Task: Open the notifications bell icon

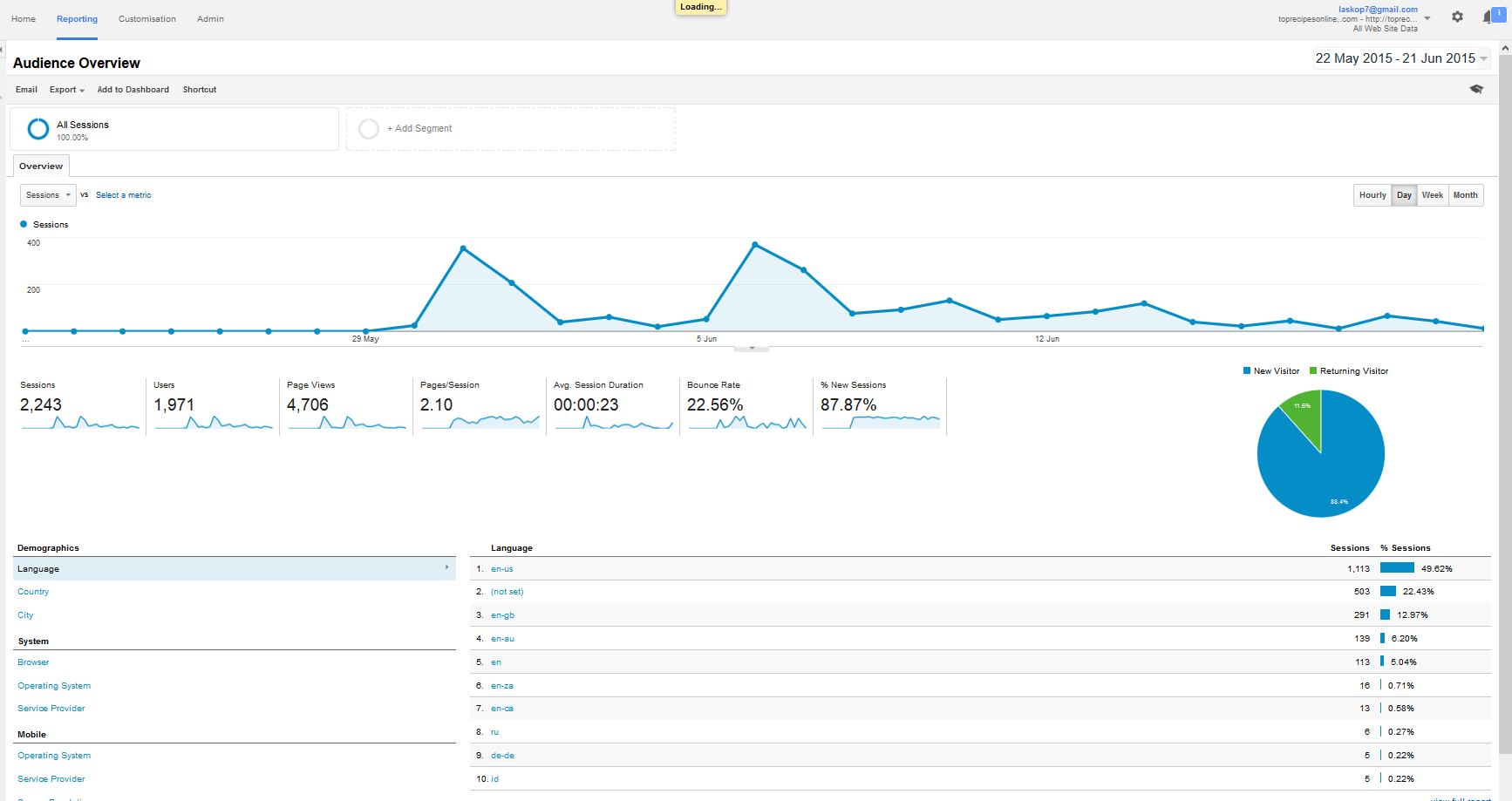Action: coord(1489,17)
